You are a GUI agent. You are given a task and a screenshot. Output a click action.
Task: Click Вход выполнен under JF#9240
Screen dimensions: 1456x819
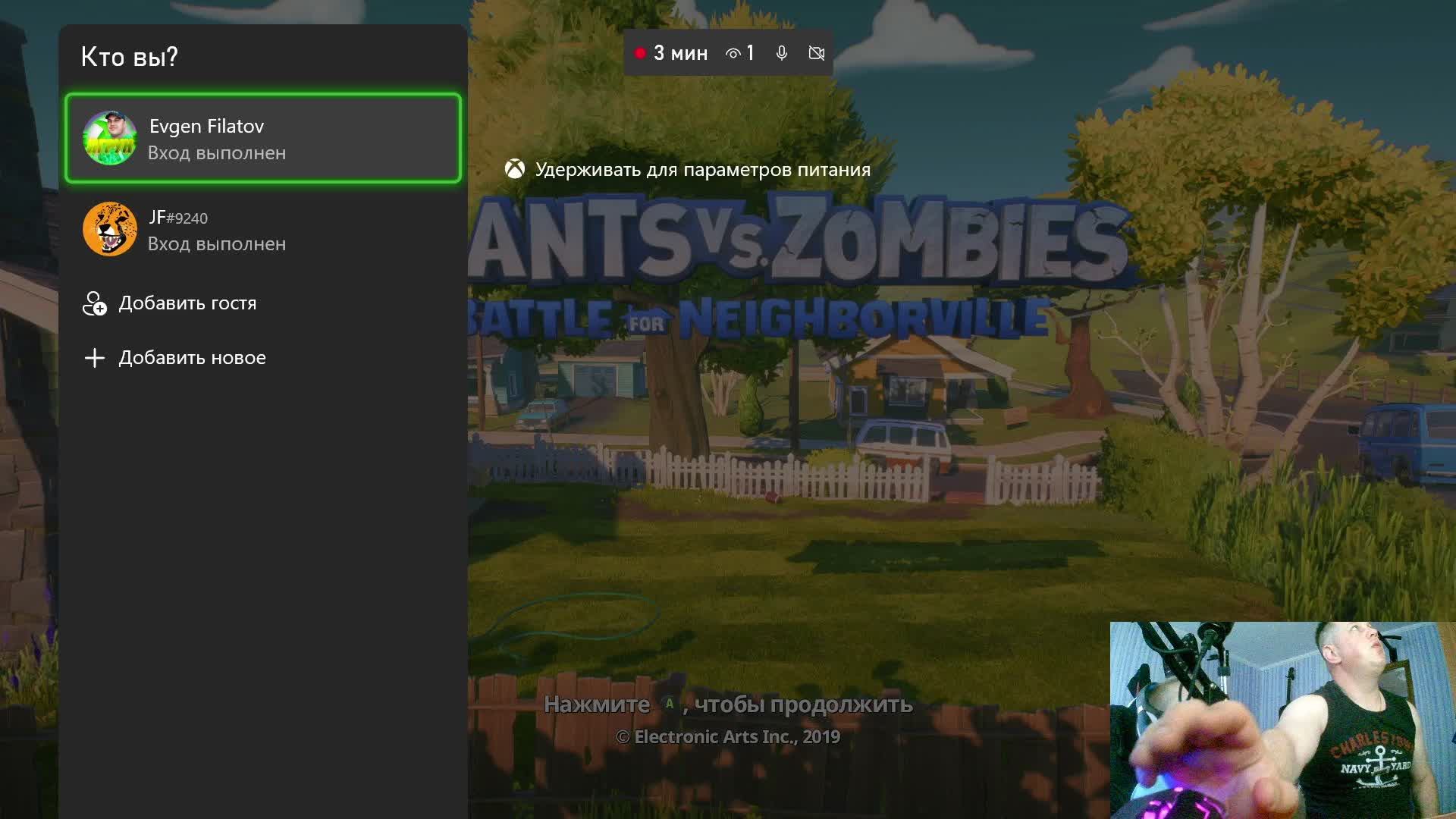point(217,244)
